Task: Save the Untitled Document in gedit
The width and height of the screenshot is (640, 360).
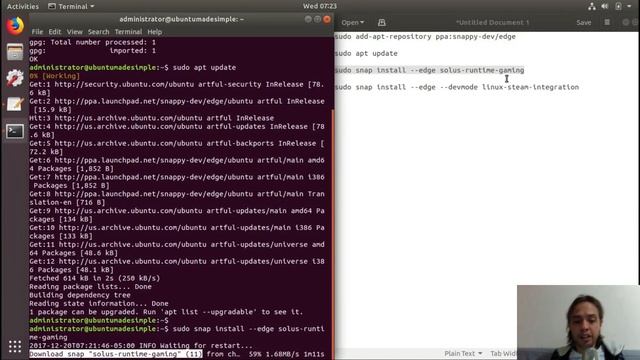Action: [584, 22]
